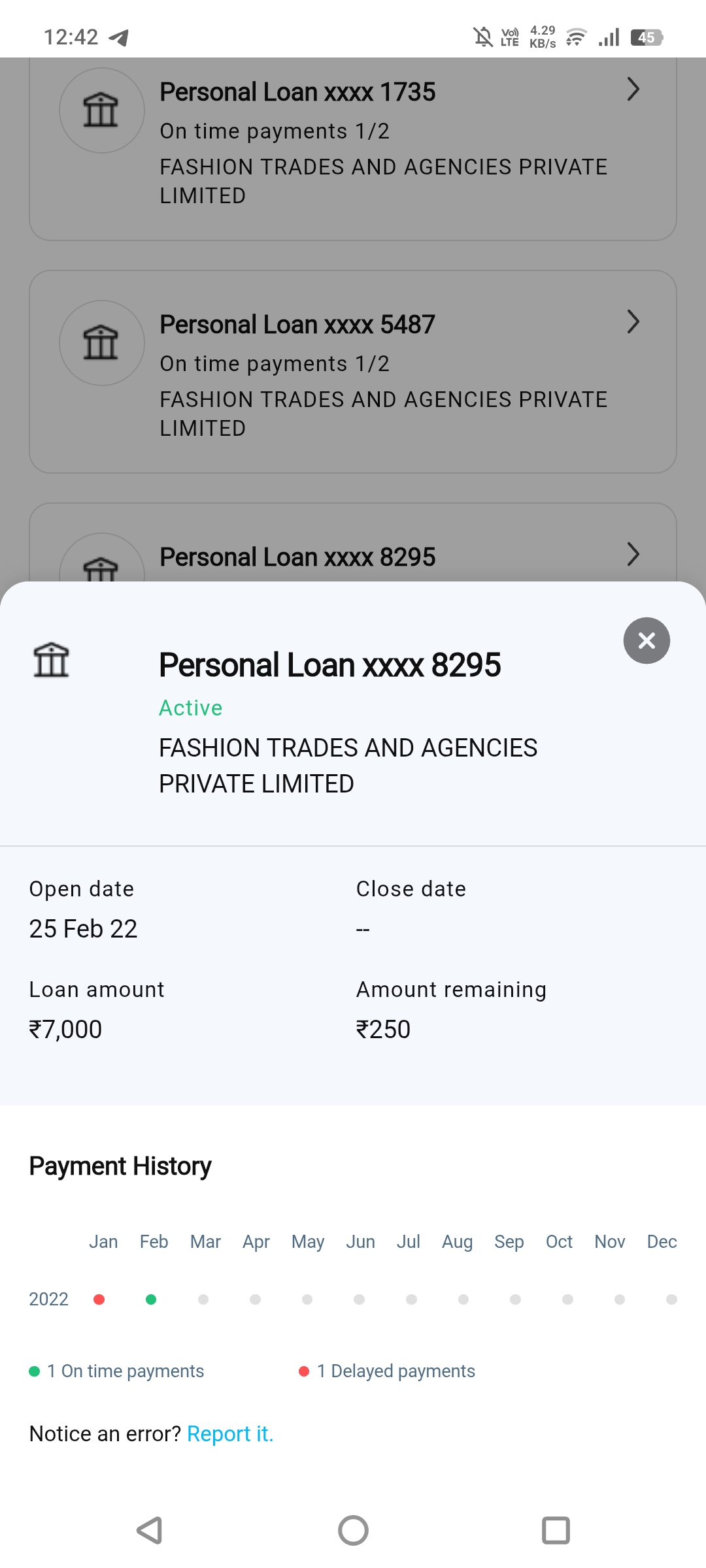This screenshot has width=706, height=1568.
Task: Close the loan details bottom sheet
Action: (x=647, y=641)
